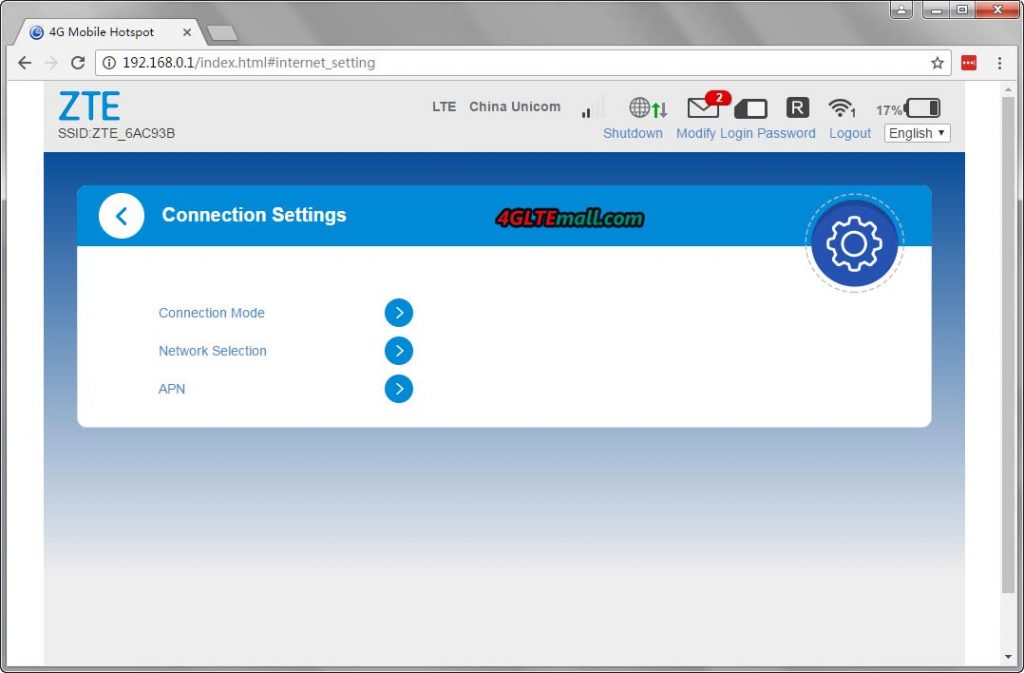
Task: Click the SIM card status icon
Action: [750, 108]
